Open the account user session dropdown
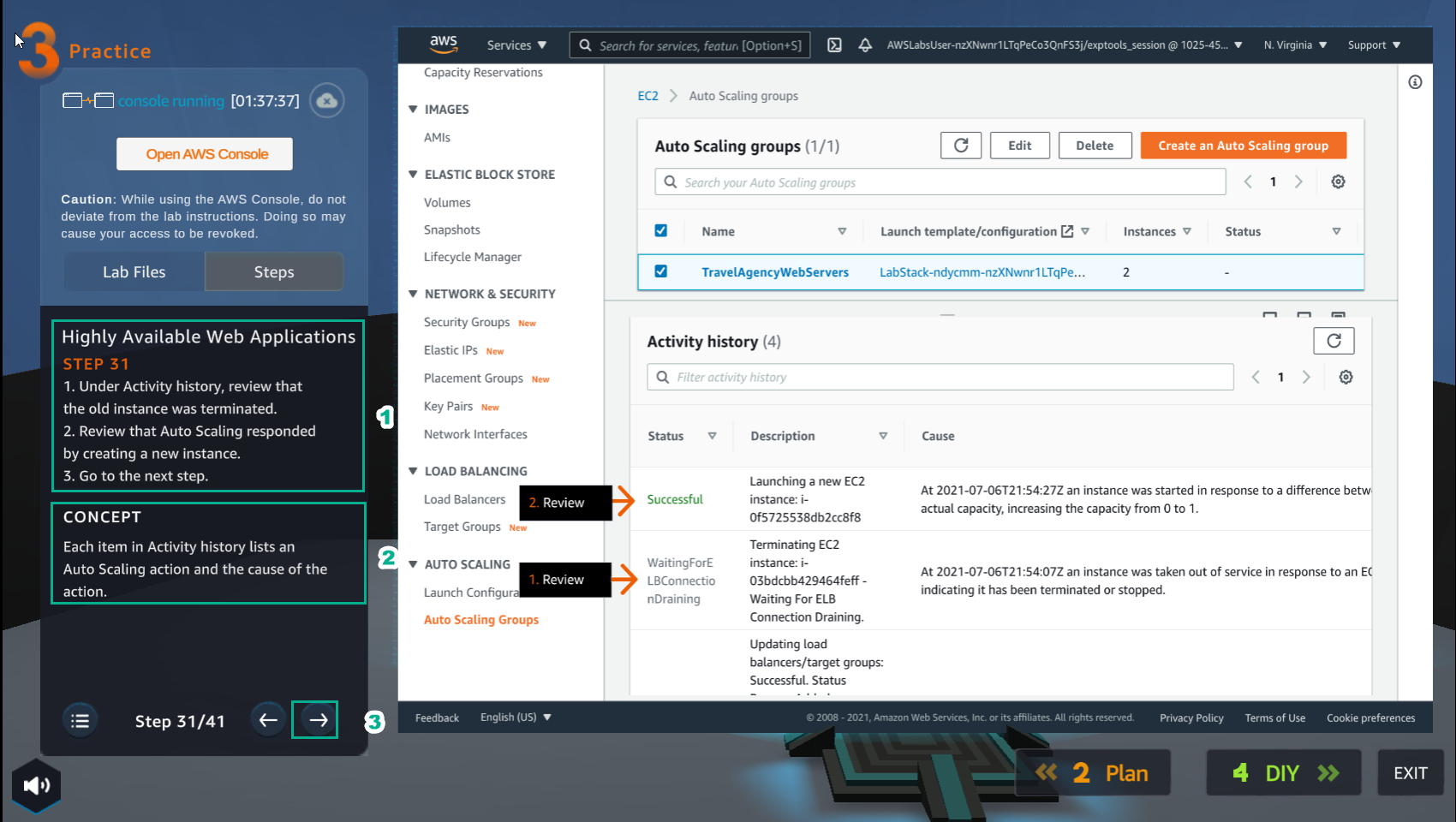The height and width of the screenshot is (822, 1456). click(1065, 45)
